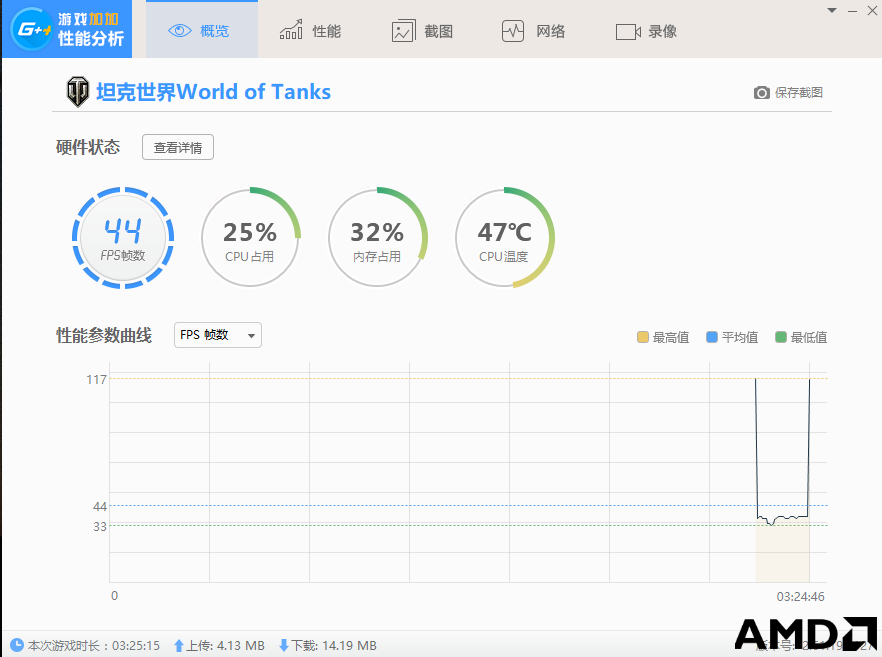Click the yellow 最高值 legend swatch
The image size is (882, 657).
pyautogui.click(x=642, y=337)
